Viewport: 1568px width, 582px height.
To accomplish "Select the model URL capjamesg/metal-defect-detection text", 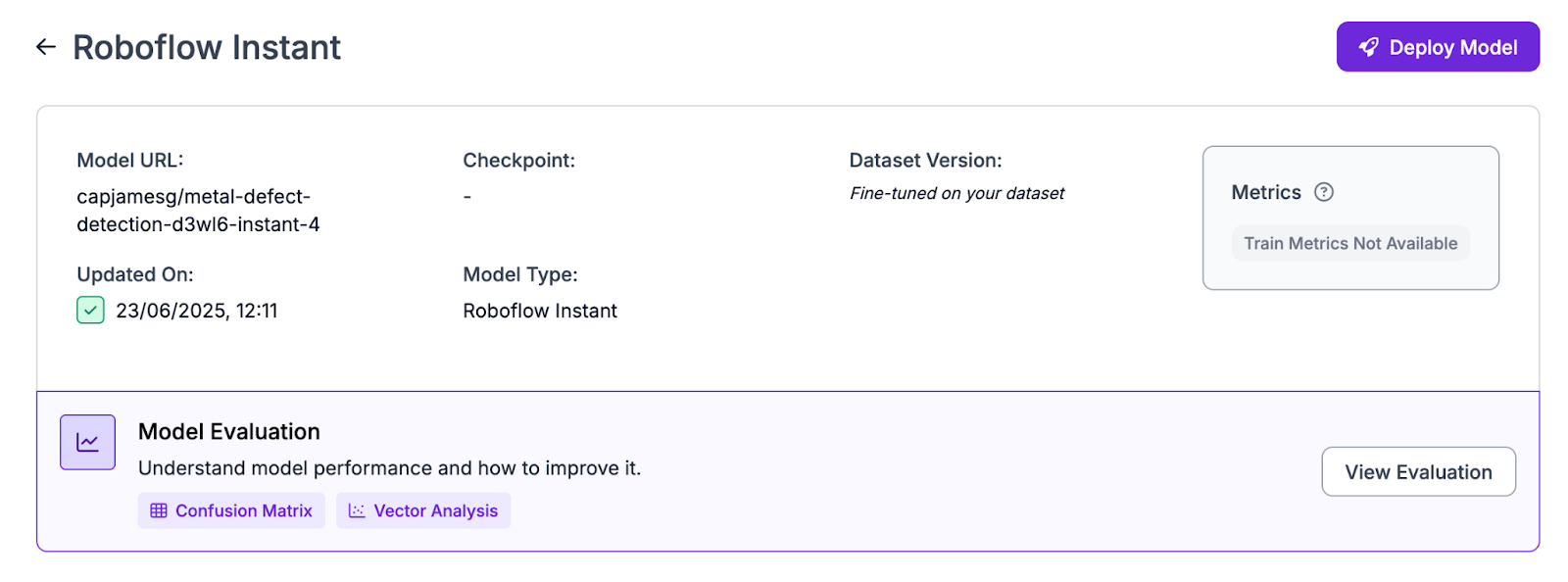I will click(x=198, y=211).
